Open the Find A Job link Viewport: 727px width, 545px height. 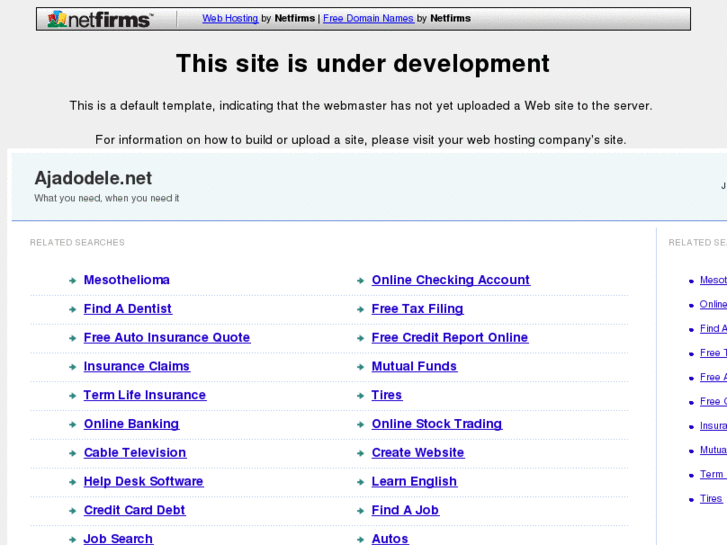(x=405, y=510)
